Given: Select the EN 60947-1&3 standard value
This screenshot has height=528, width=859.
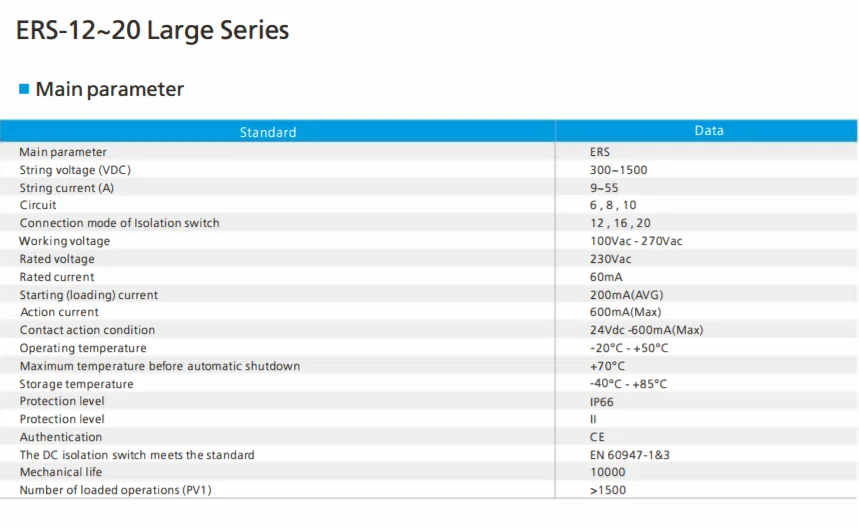Looking at the screenshot, I should tap(629, 455).
